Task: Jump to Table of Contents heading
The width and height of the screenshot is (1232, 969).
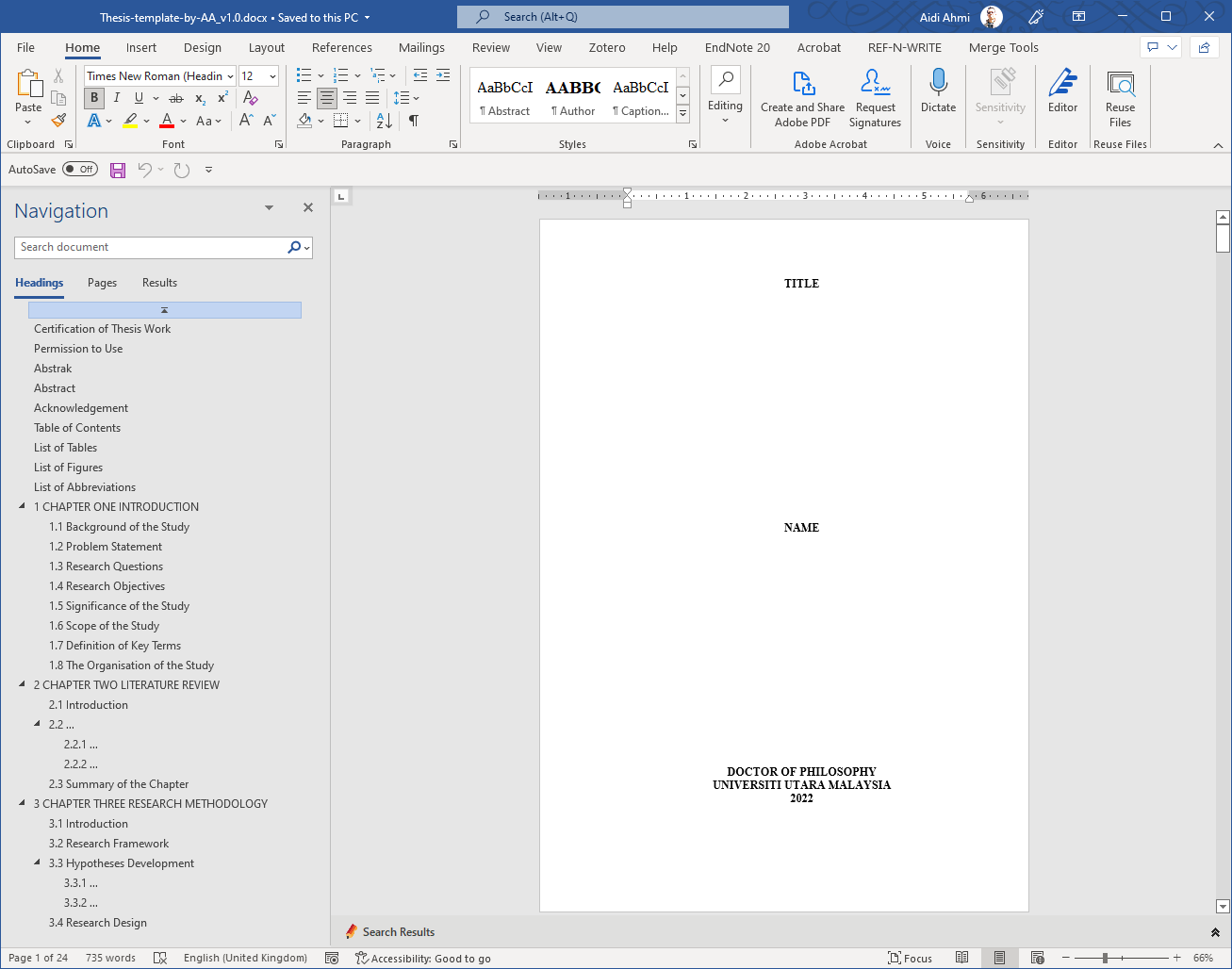Action: point(77,428)
